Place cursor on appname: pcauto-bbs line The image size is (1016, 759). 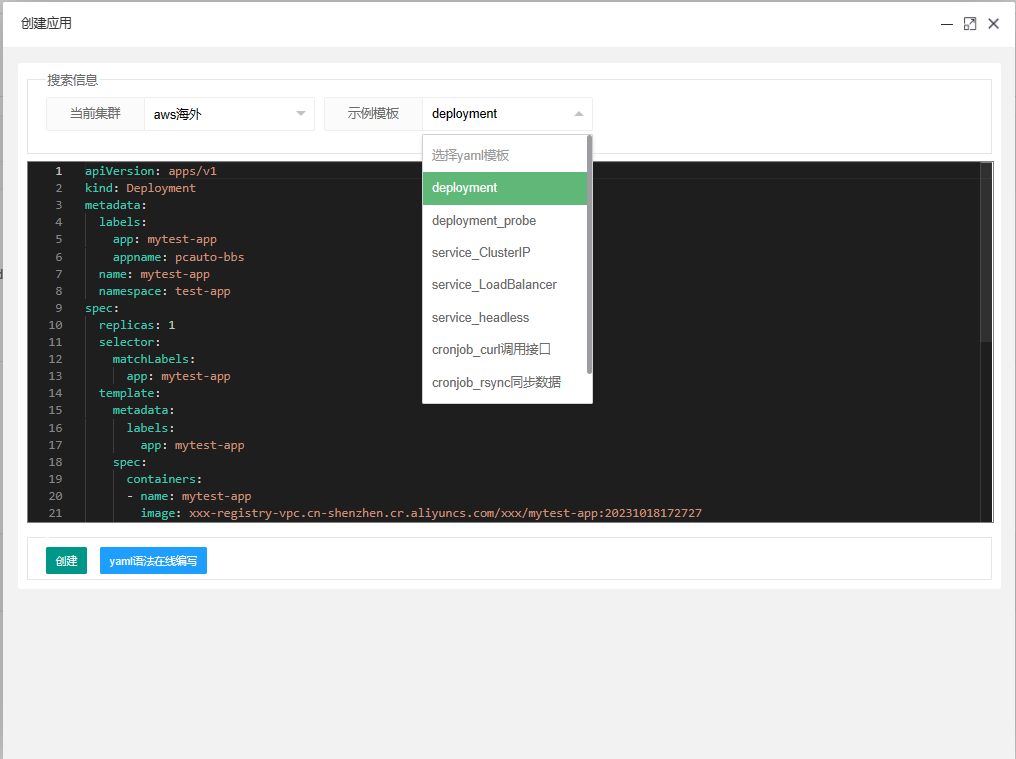(178, 257)
